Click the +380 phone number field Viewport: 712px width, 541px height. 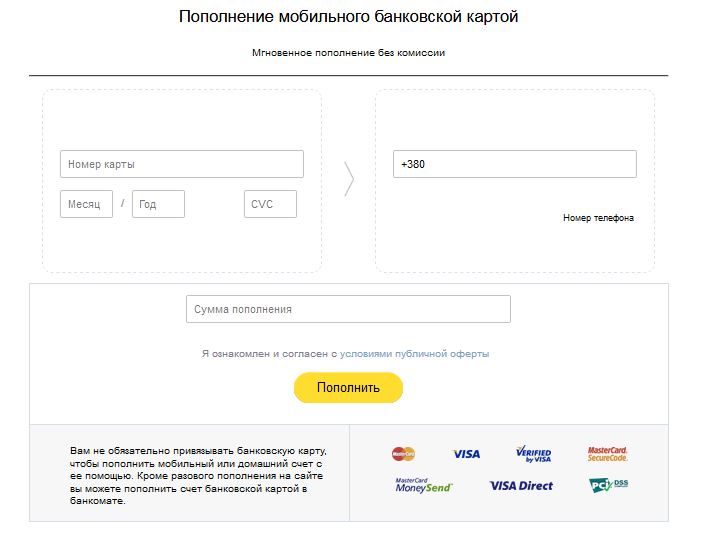[x=515, y=164]
